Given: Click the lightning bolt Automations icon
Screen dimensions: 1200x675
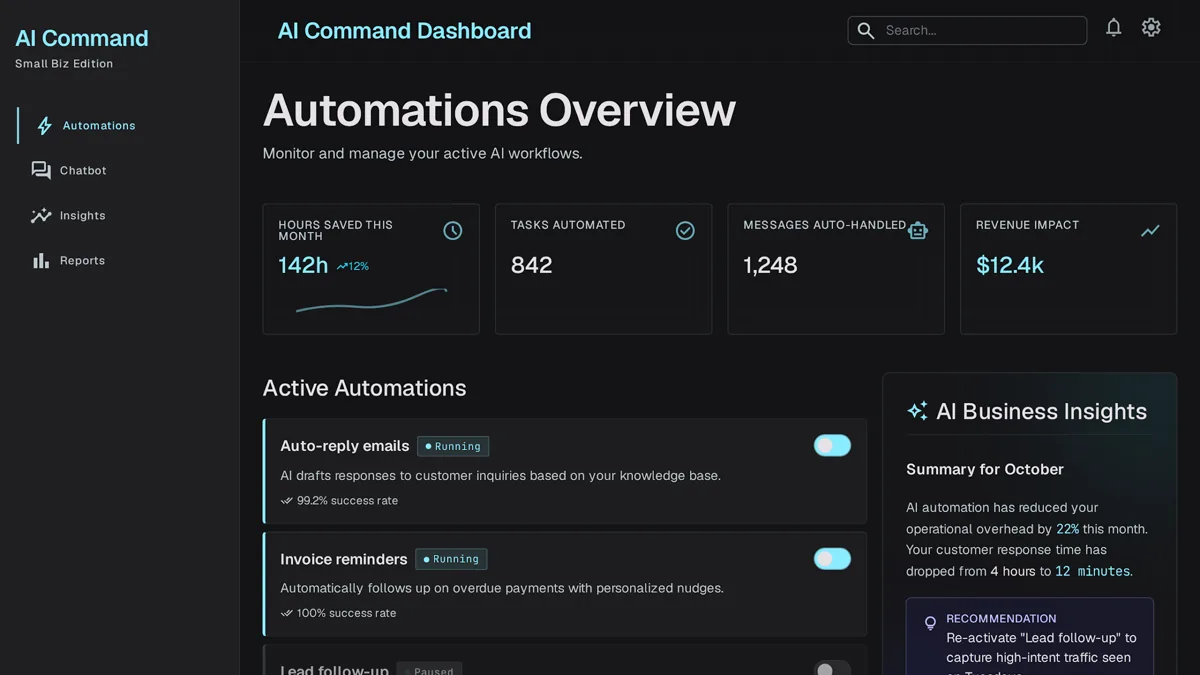Looking at the screenshot, I should pyautogui.click(x=44, y=126).
